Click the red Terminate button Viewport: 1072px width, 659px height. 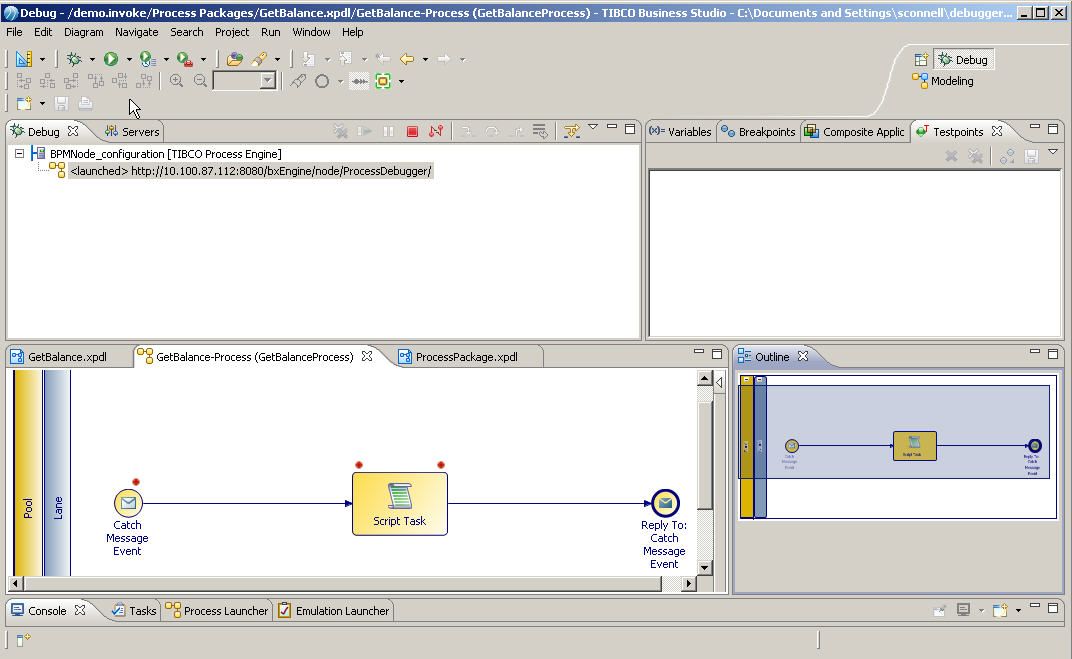412,131
